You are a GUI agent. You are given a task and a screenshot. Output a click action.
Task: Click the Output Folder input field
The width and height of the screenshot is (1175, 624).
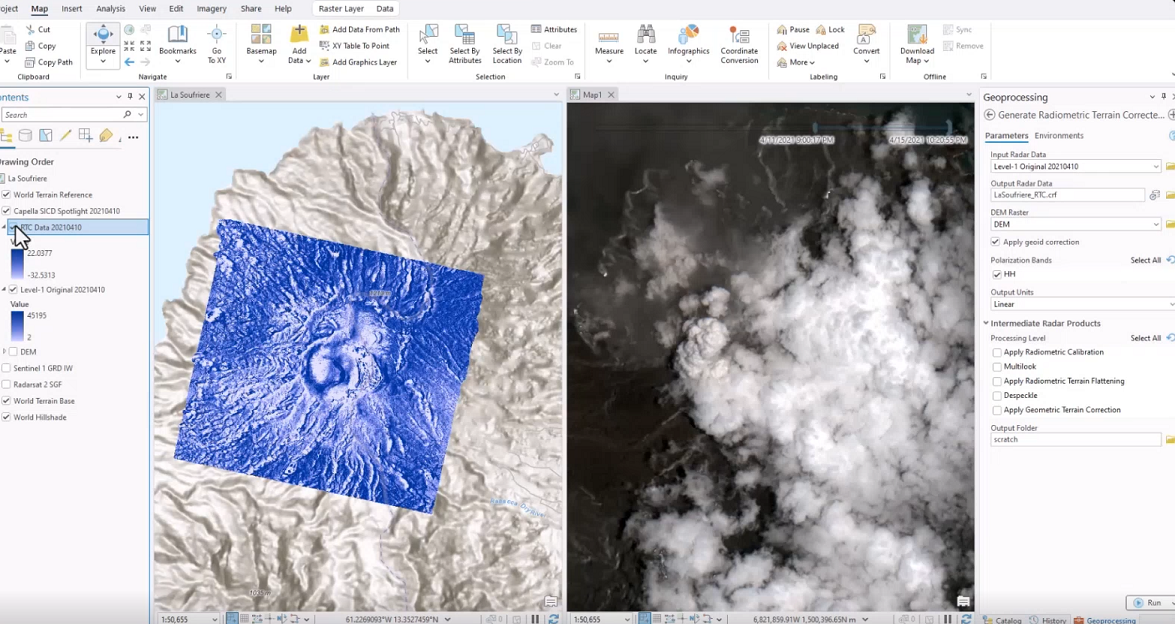(x=1075, y=440)
